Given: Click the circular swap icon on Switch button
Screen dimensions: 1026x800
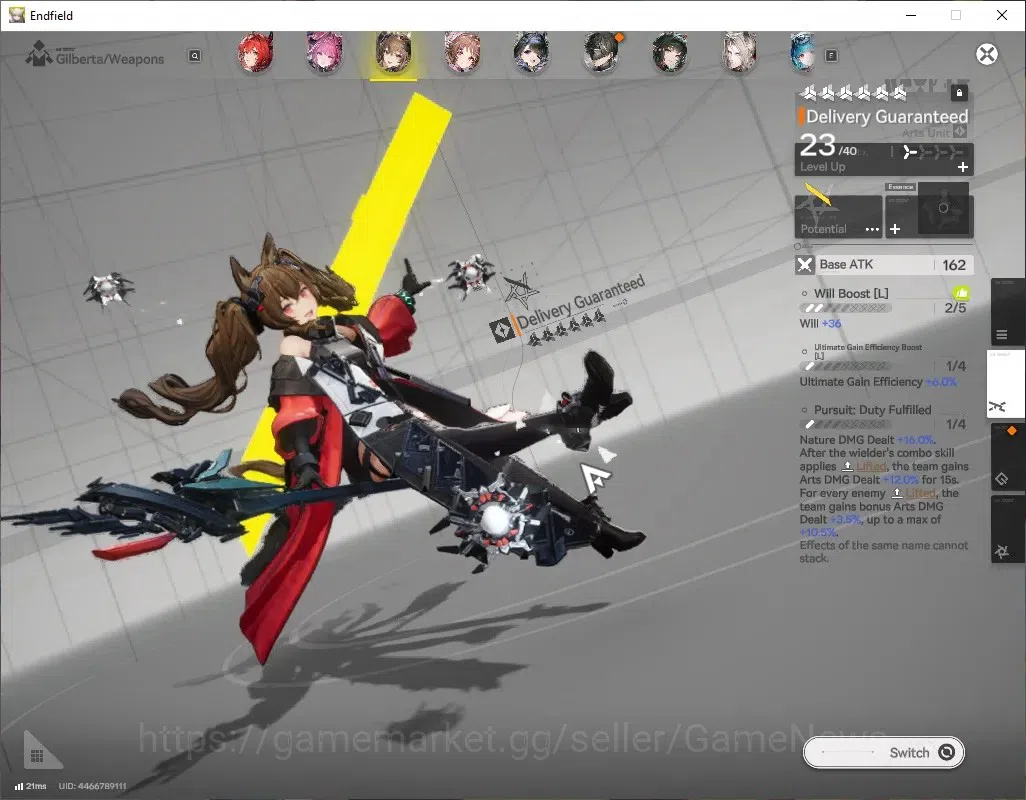Looking at the screenshot, I should (x=946, y=752).
